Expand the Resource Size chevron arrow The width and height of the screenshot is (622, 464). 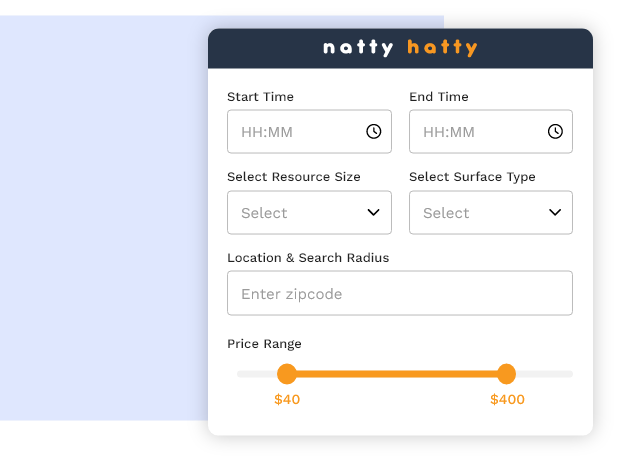pos(373,212)
